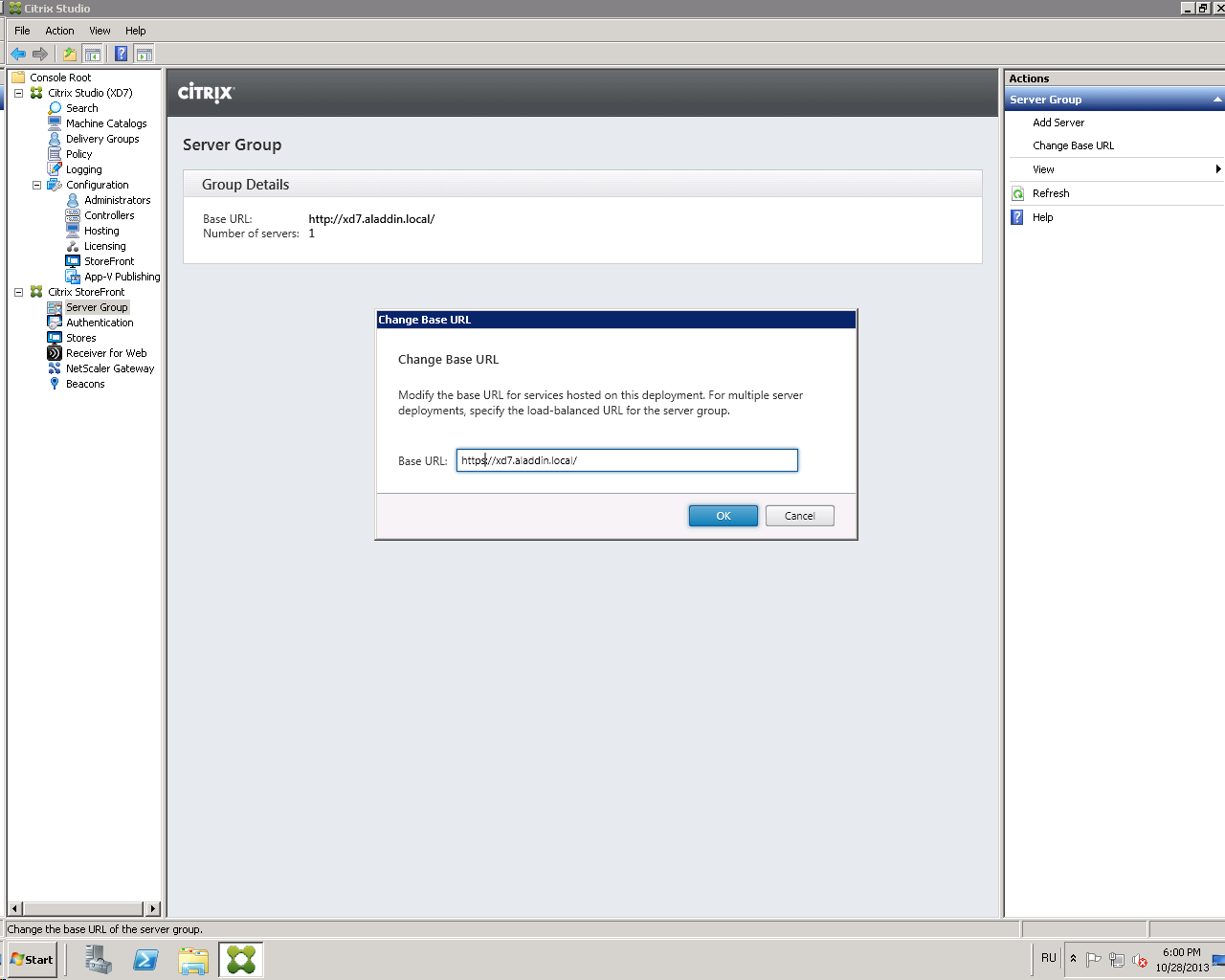Open the Help menu in the menu bar
This screenshot has width=1225, height=980.
click(136, 31)
